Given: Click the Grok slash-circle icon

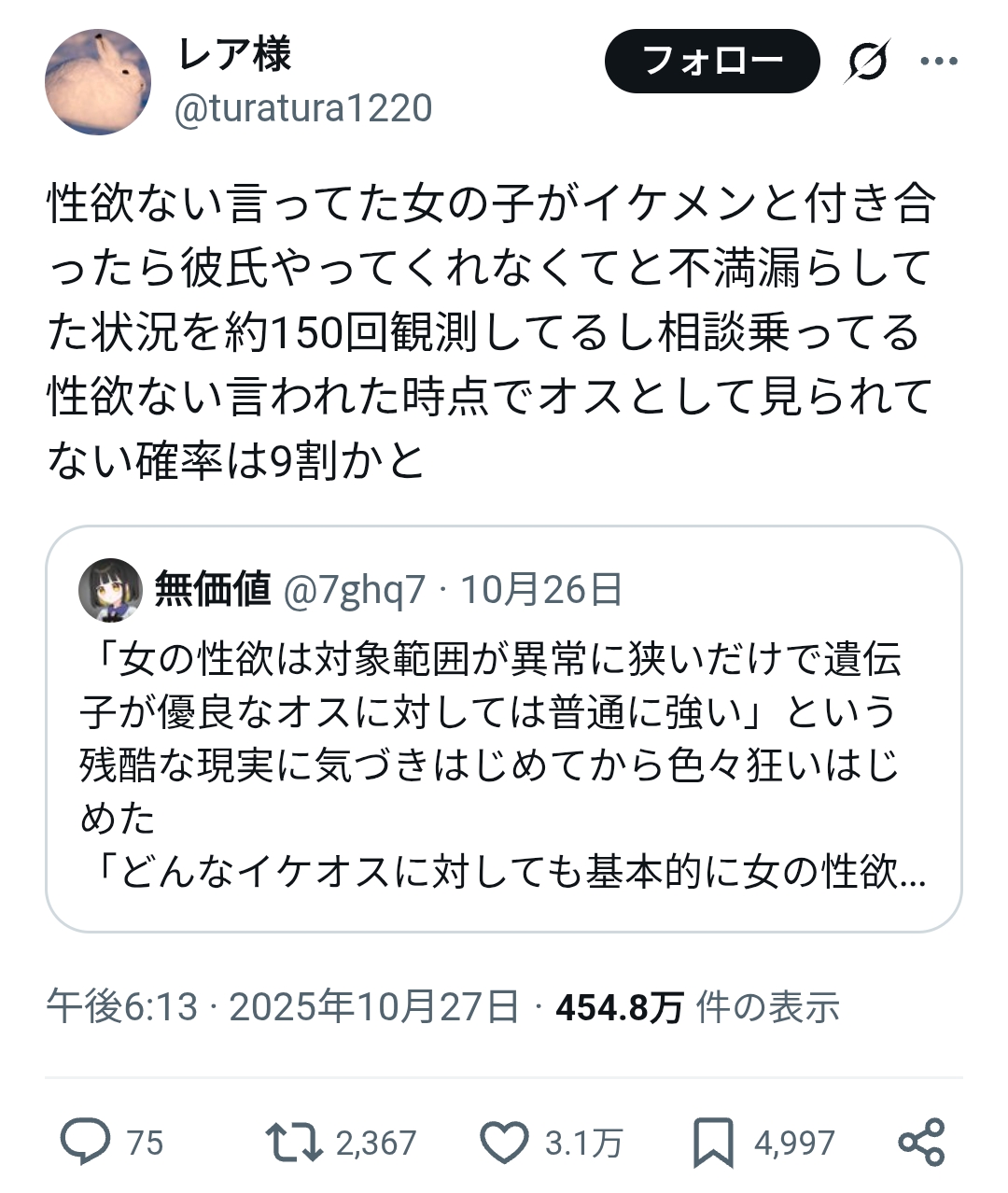Looking at the screenshot, I should point(868,62).
